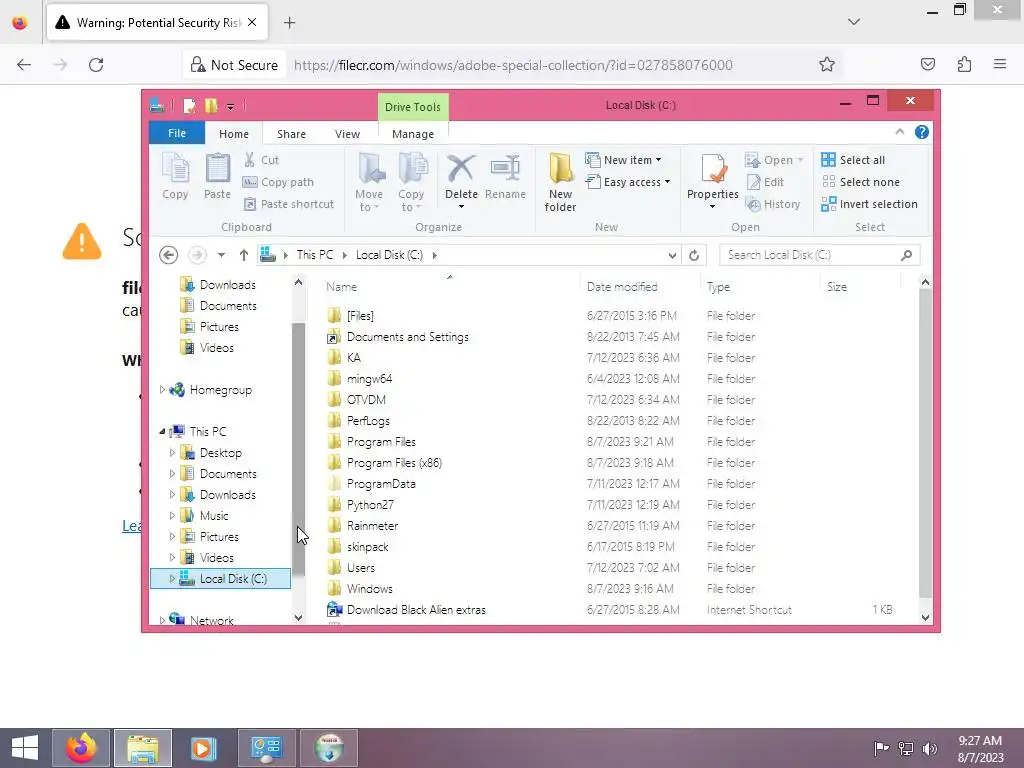Sort files by Name column header

(x=342, y=287)
